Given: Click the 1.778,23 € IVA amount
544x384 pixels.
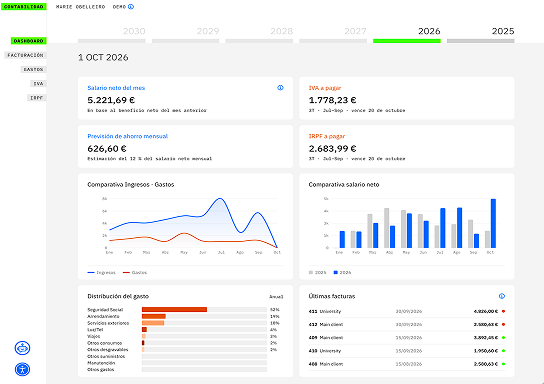Looking at the screenshot, I should pyautogui.click(x=332, y=100).
